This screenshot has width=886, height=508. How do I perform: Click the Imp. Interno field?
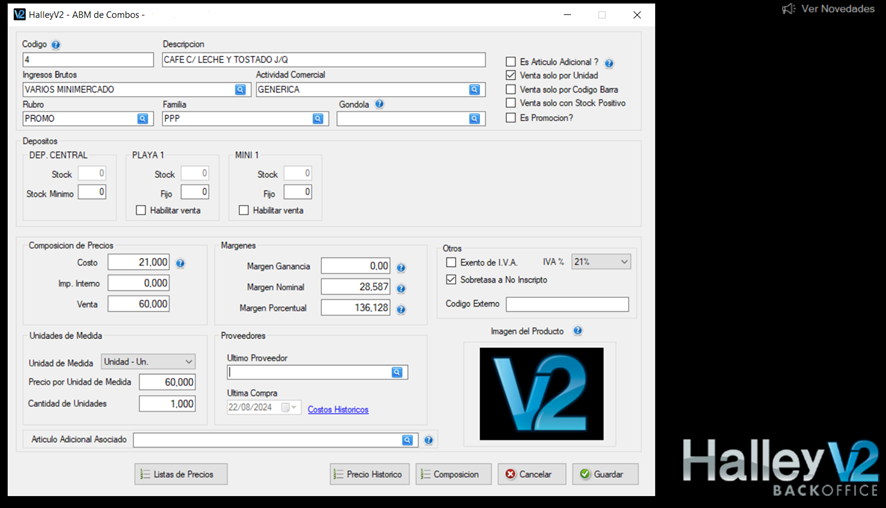138,283
